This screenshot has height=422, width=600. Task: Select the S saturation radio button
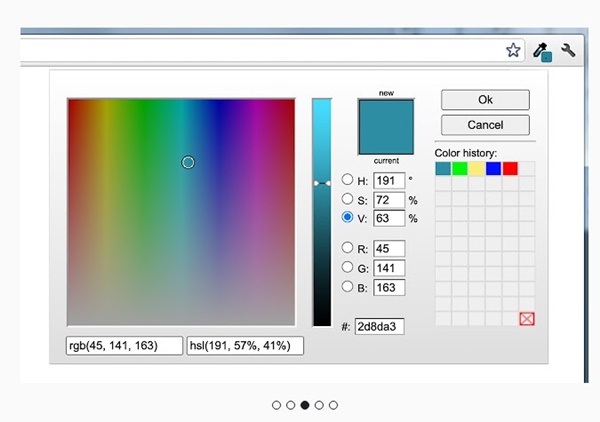pos(347,199)
